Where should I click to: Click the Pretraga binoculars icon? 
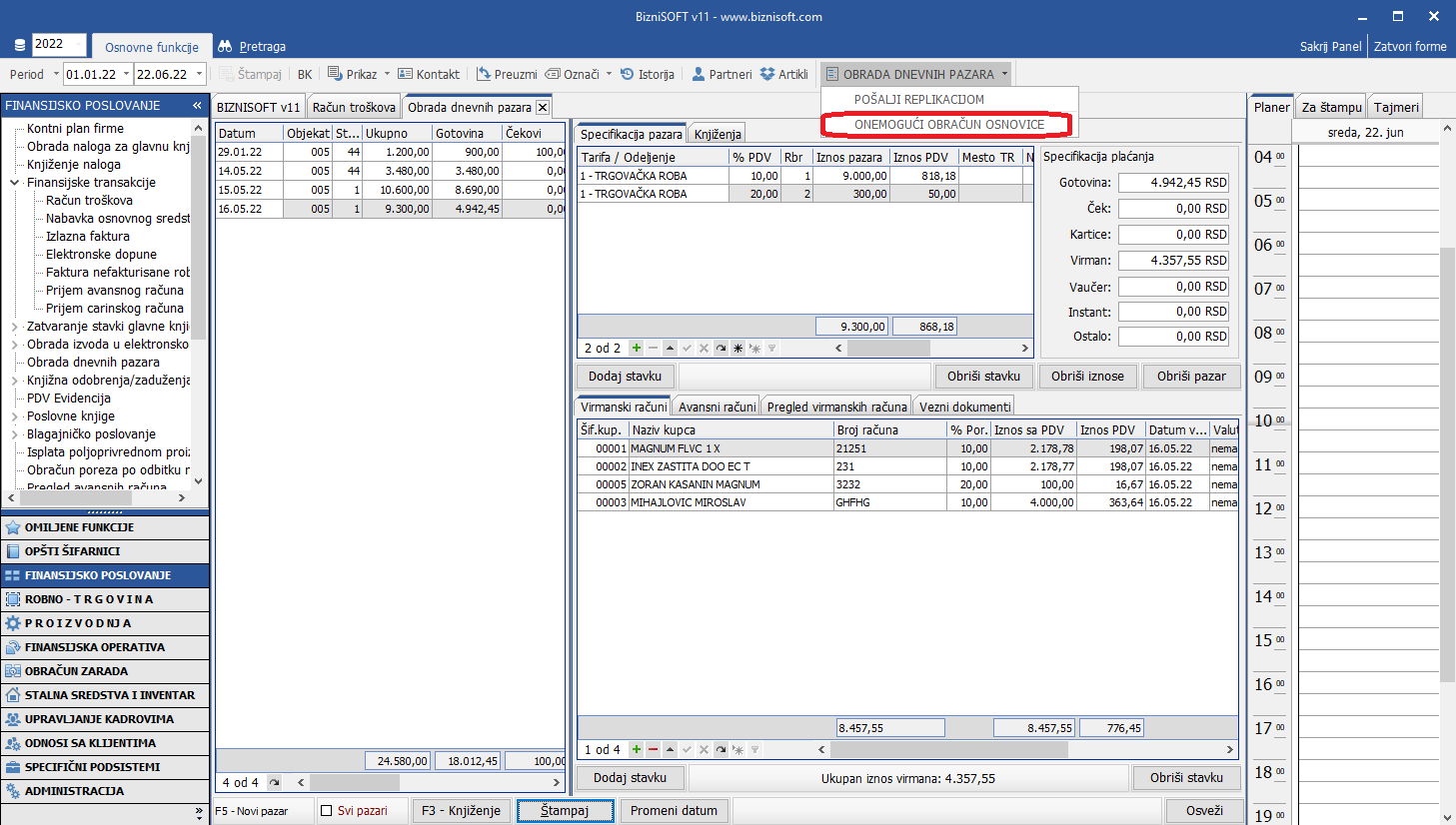click(225, 47)
